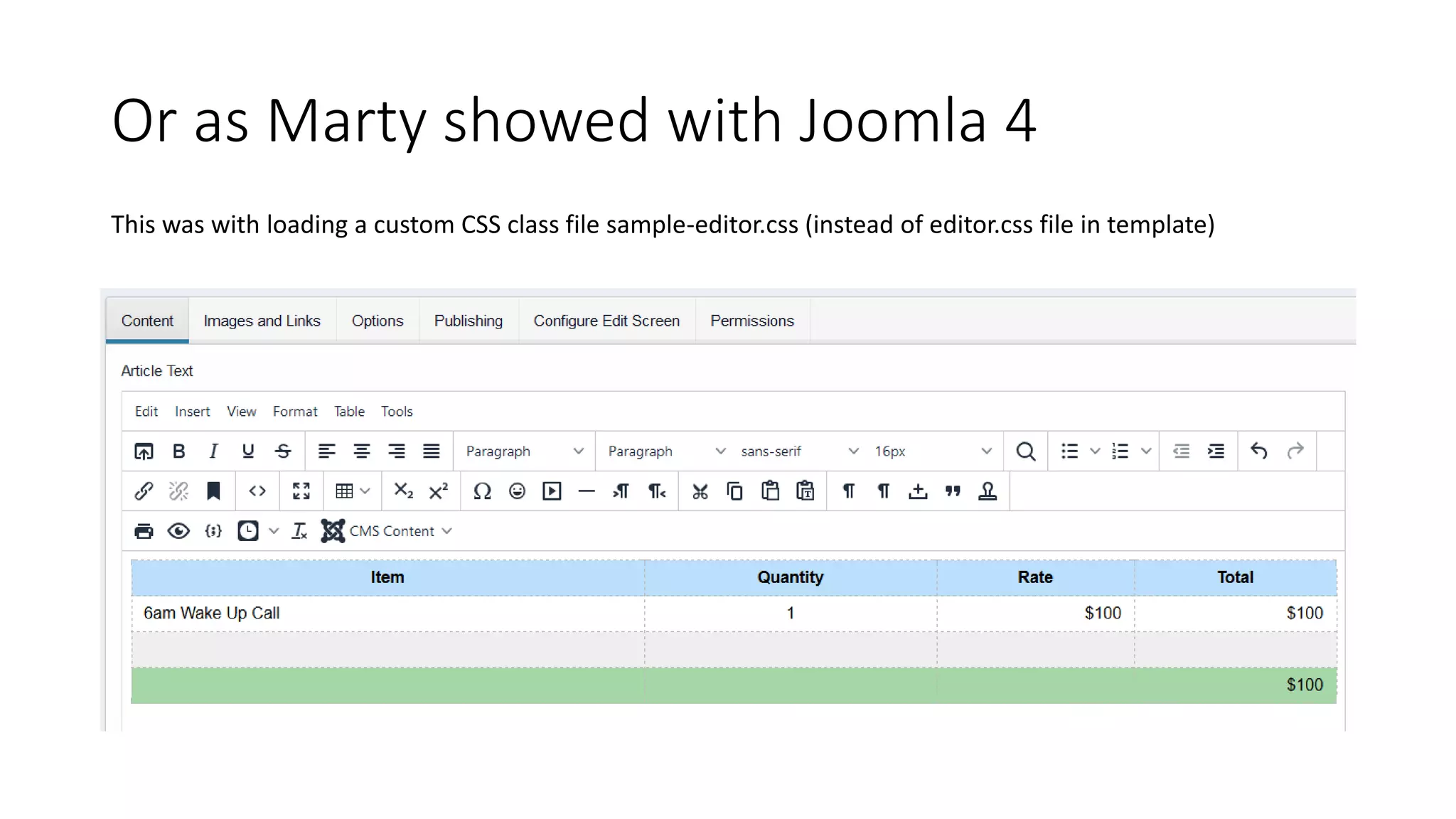
Task: Open source code view
Action: point(257,491)
